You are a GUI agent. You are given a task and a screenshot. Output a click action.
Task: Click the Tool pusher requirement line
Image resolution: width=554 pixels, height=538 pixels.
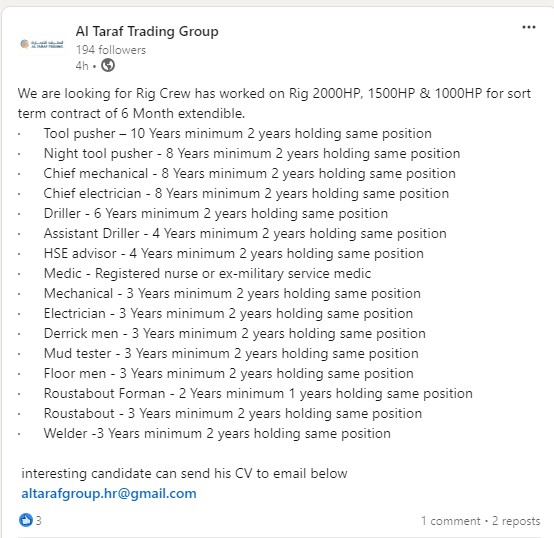coord(237,134)
